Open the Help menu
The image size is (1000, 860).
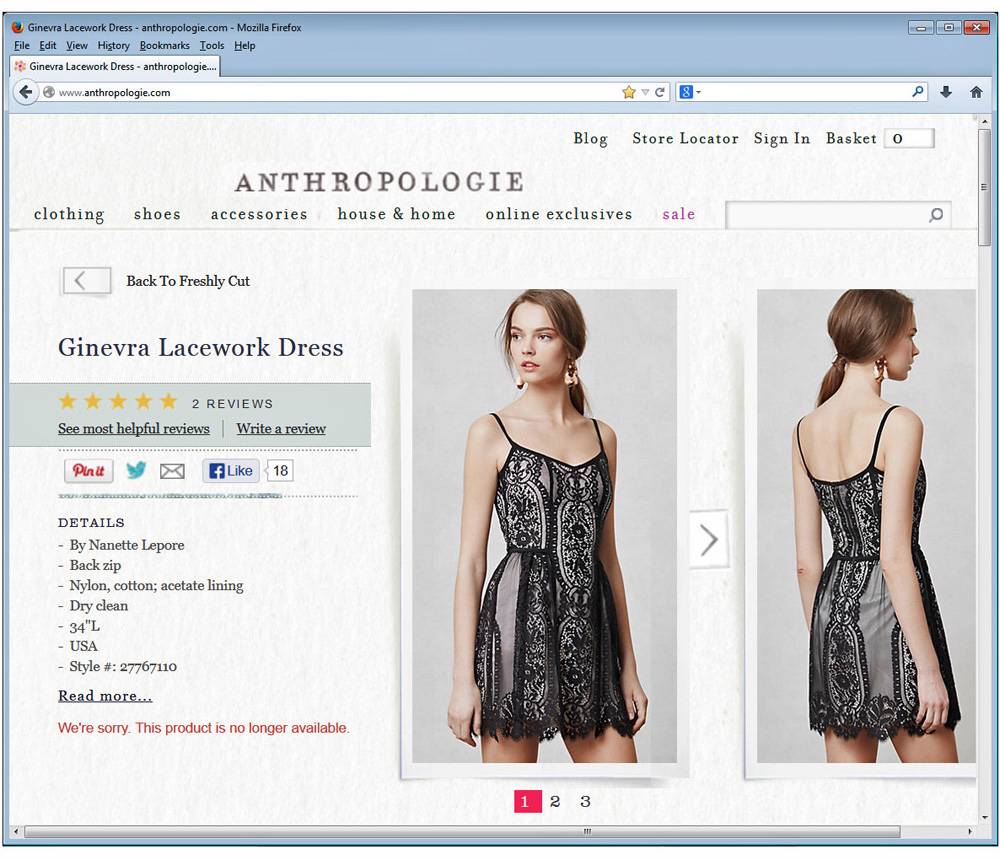pos(244,45)
